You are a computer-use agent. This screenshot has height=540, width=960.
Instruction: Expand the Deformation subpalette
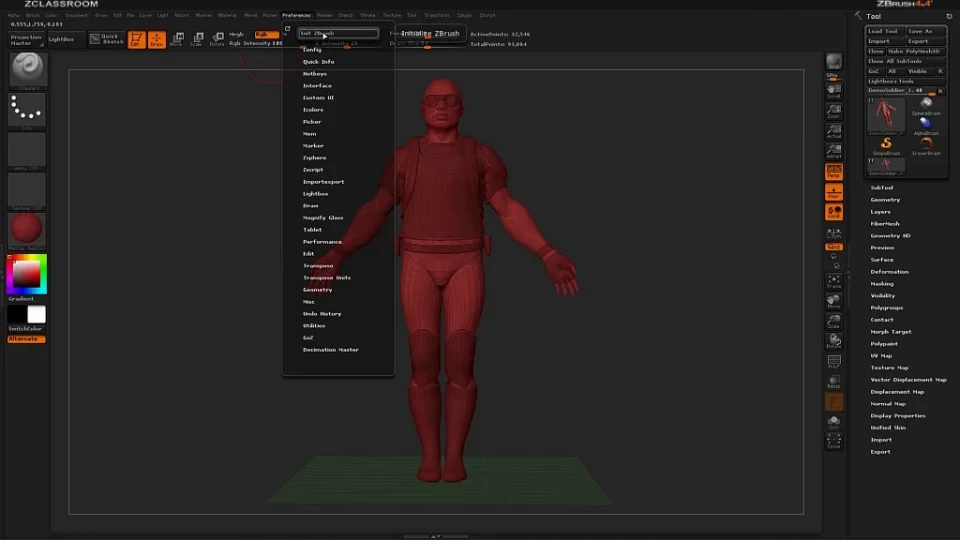(x=889, y=272)
